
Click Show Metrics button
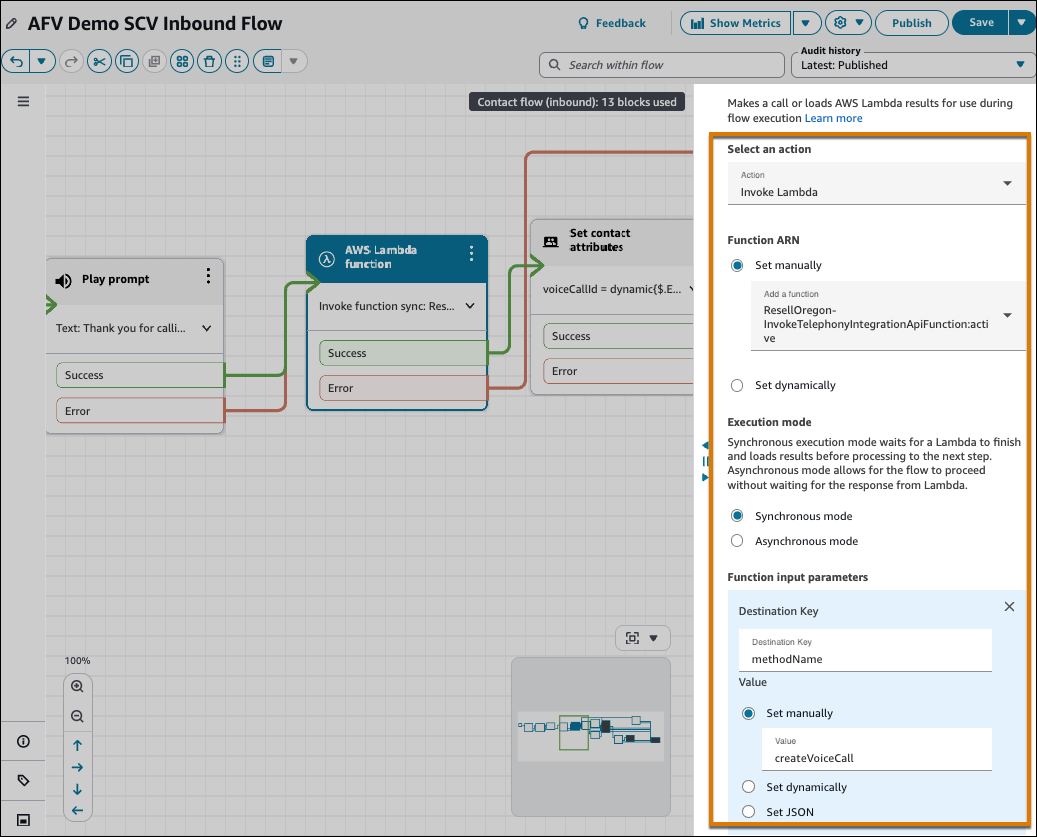[735, 23]
